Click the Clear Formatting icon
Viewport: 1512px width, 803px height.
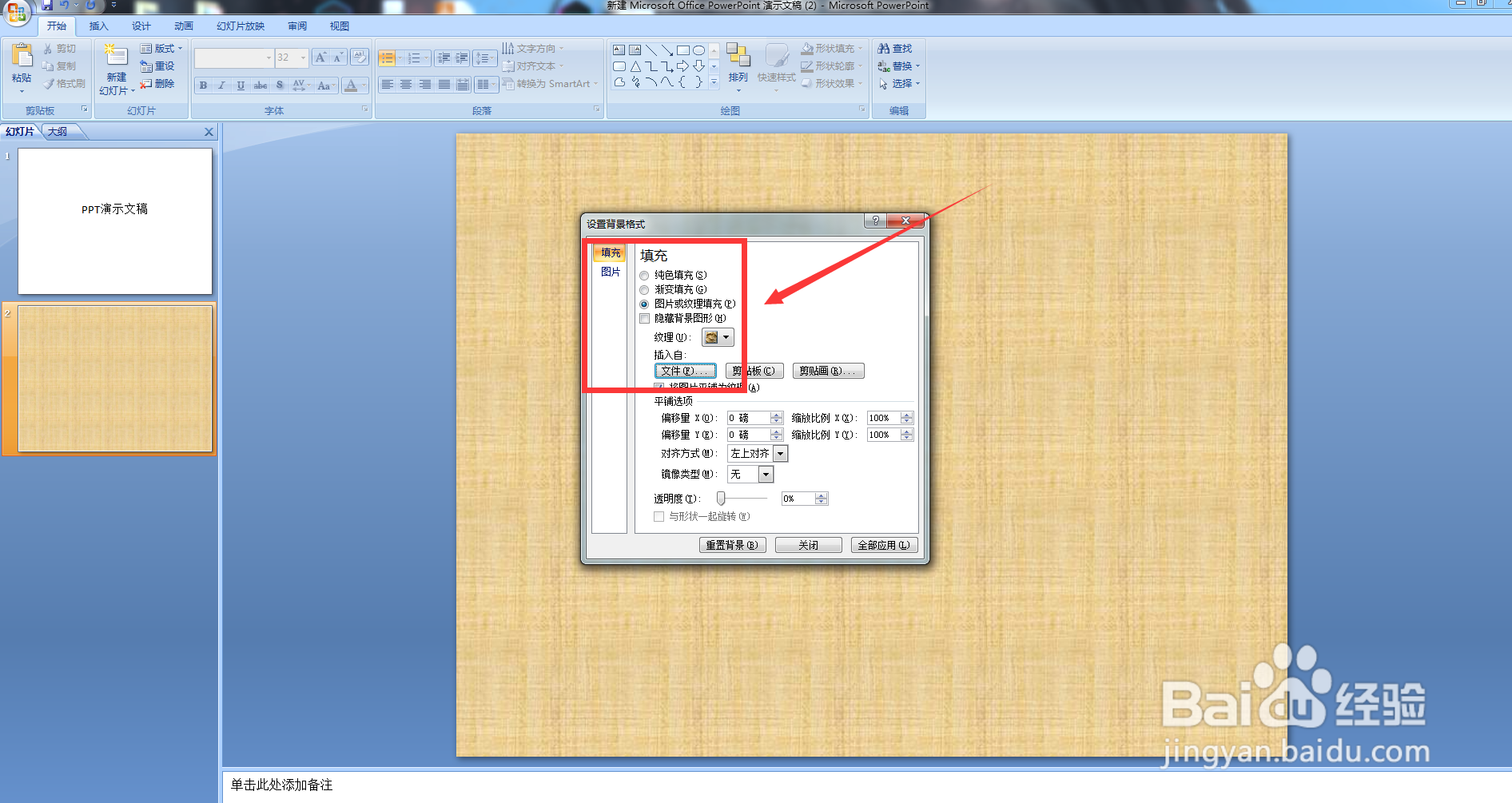tap(360, 58)
